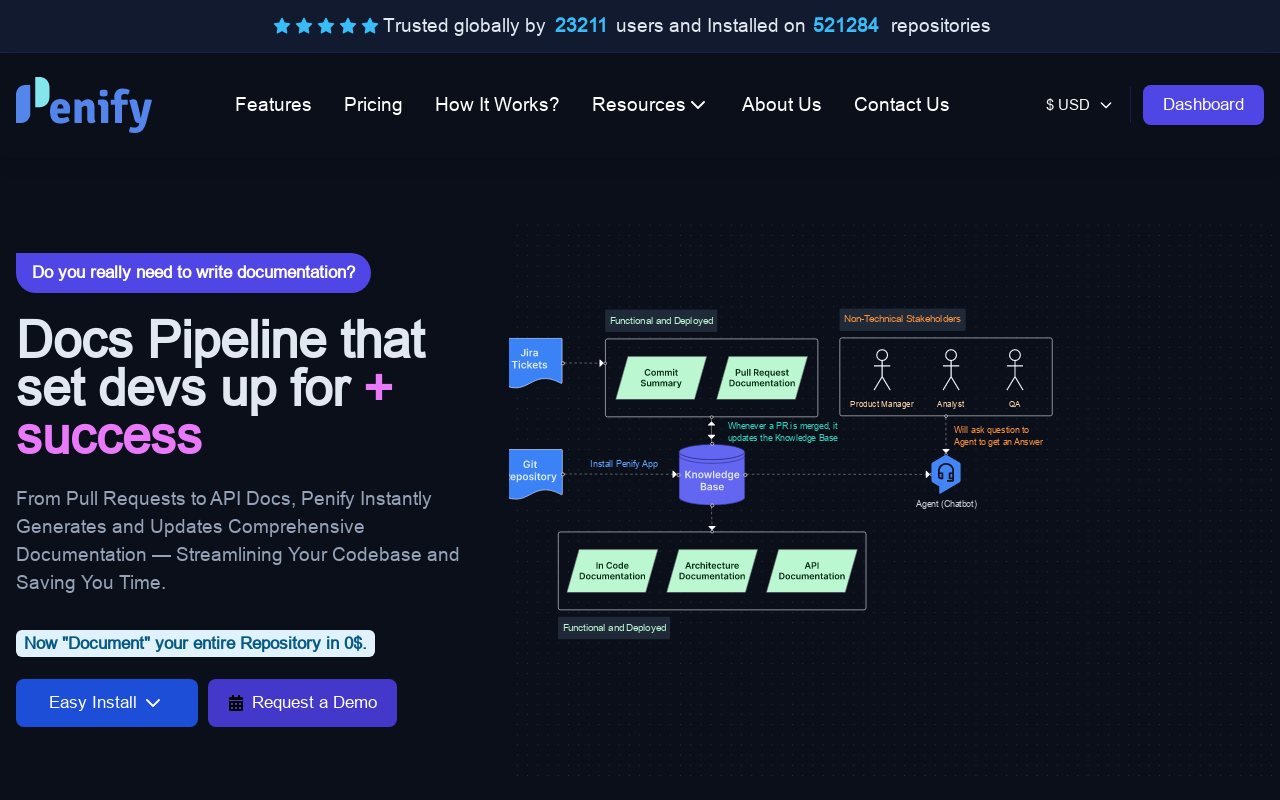Click the Dashboard button
Image resolution: width=1280 pixels, height=800 pixels.
1203,105
